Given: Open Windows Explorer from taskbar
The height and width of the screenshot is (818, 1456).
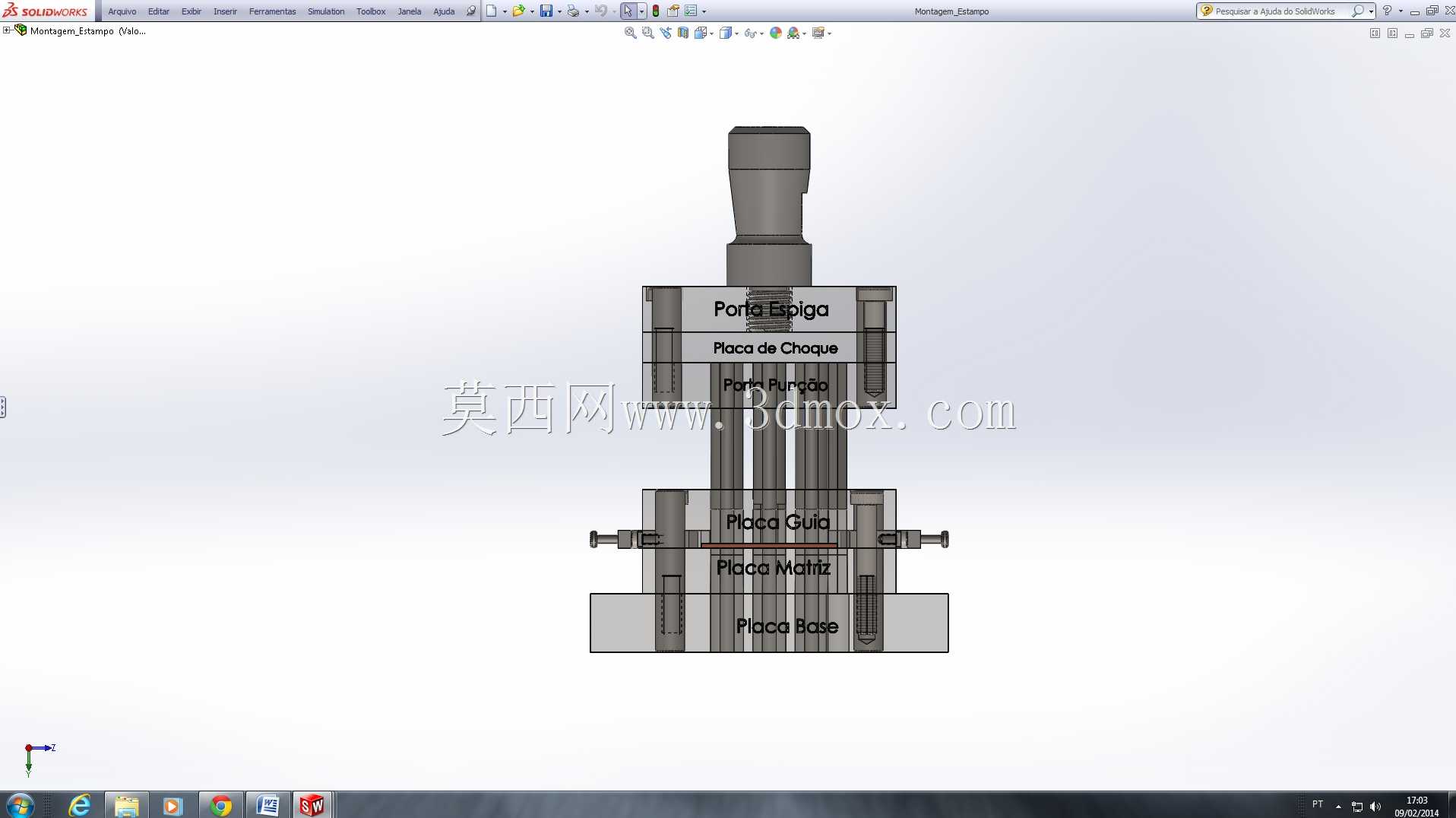Looking at the screenshot, I should (126, 805).
